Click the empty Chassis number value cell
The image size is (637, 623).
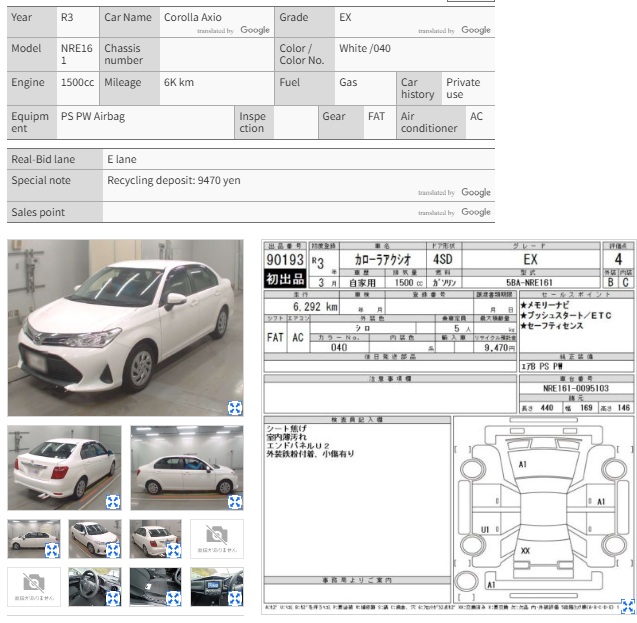(x=217, y=54)
